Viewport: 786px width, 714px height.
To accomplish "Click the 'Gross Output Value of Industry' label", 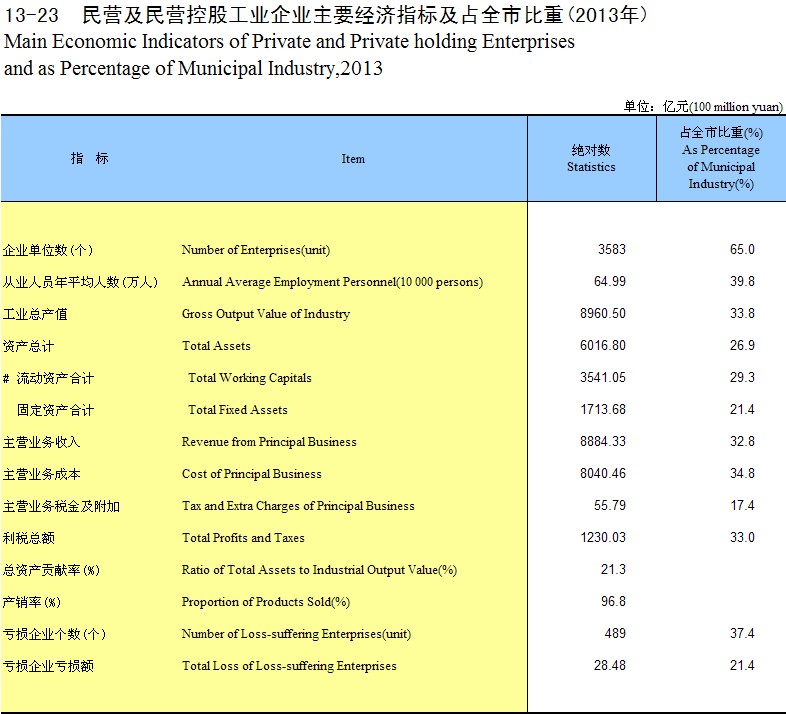I will [266, 314].
